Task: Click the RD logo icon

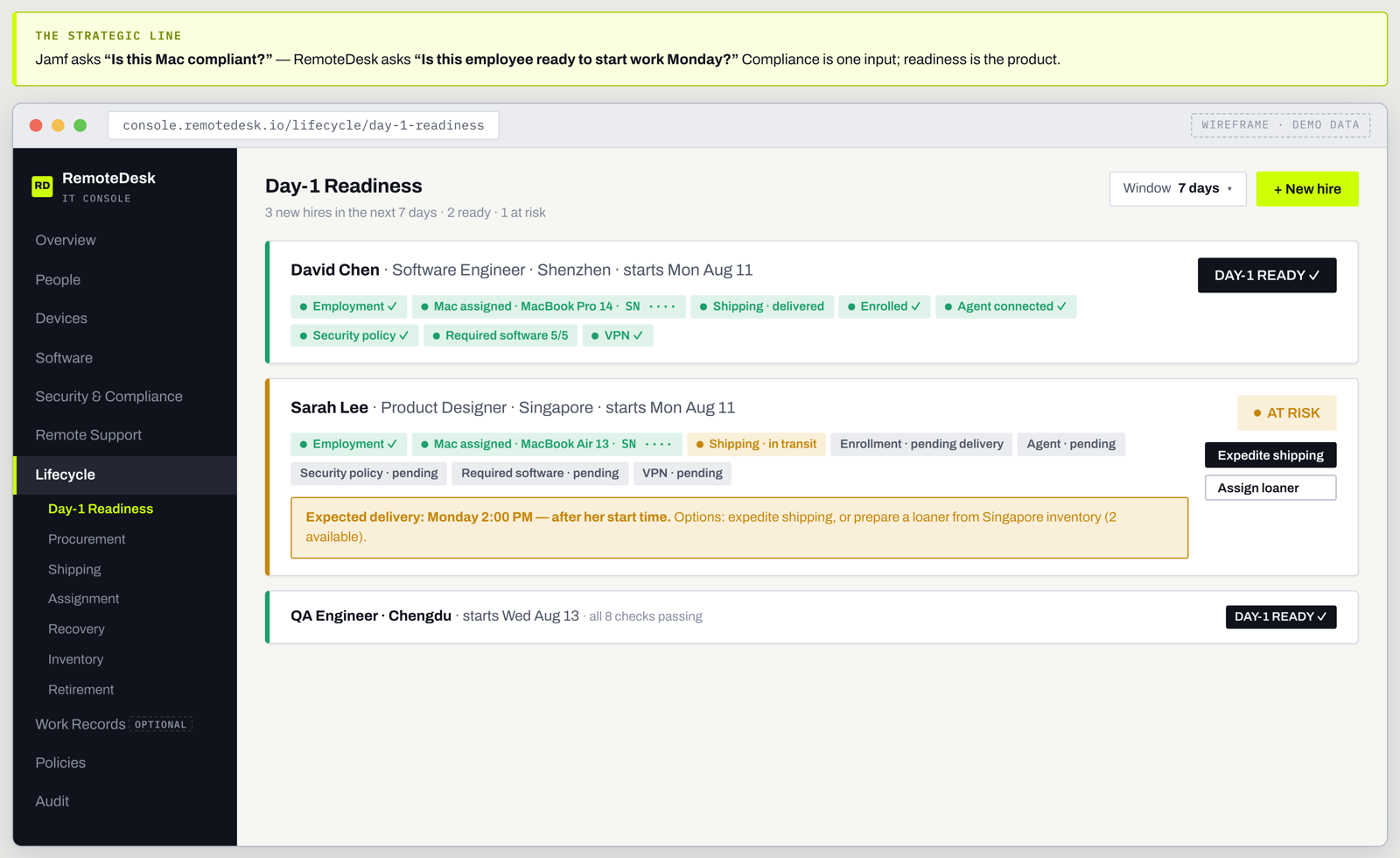Action: tap(42, 186)
